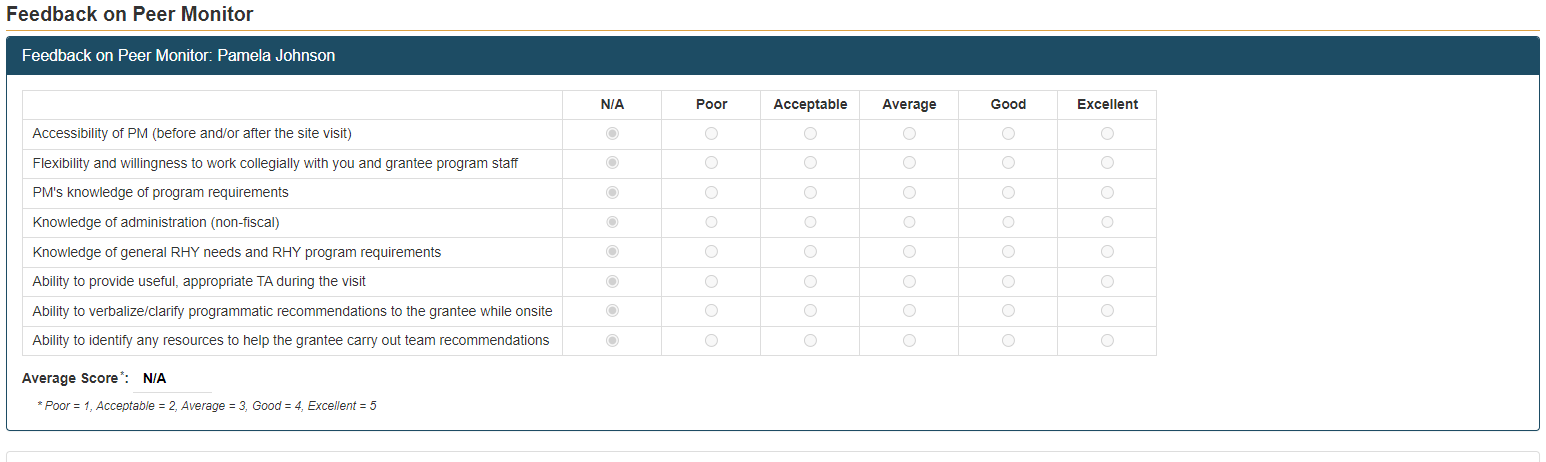Screen dimensions: 1546x462
Task: Select N/A for identify any resources row
Action: [x=613, y=341]
